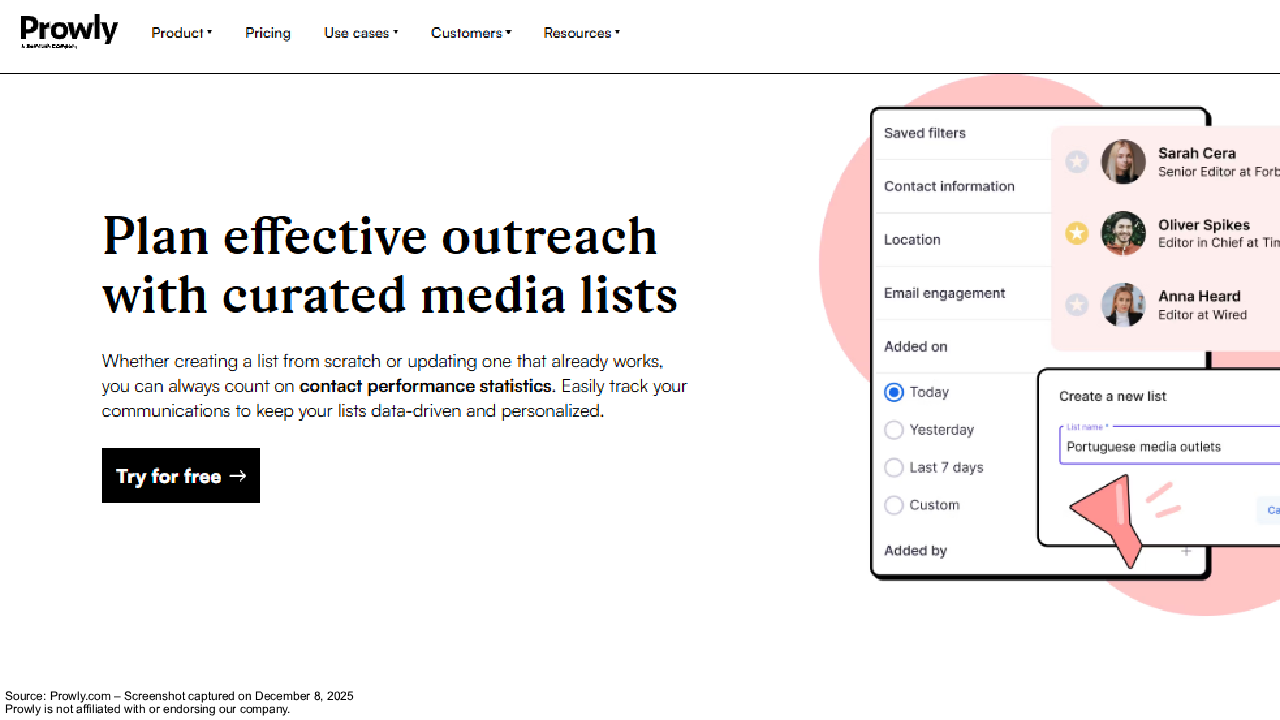This screenshot has height=720, width=1280.
Task: Click Oliver Spikes' avatar photo
Action: coord(1123,234)
